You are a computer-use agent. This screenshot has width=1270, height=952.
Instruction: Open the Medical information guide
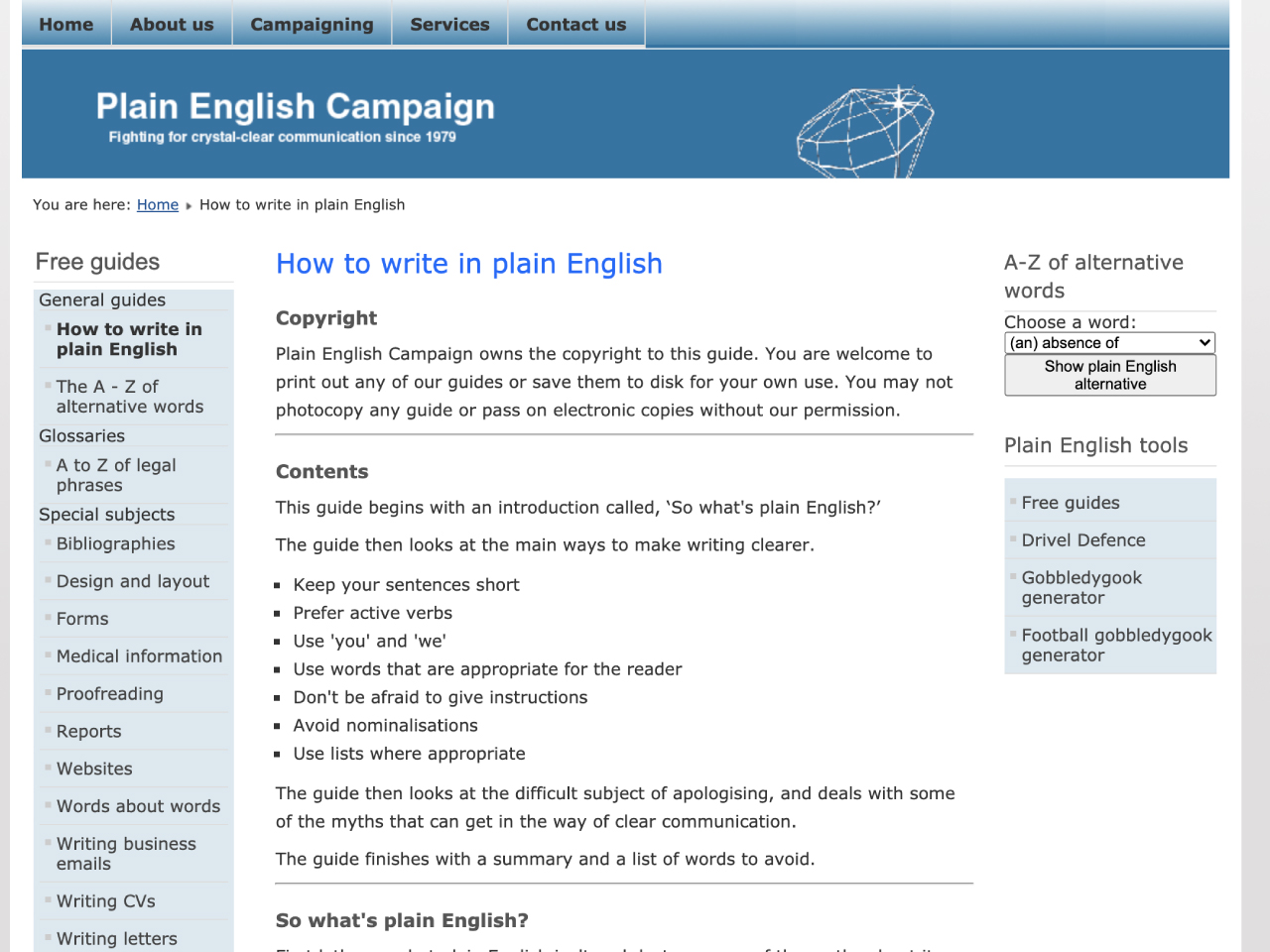tap(139, 656)
